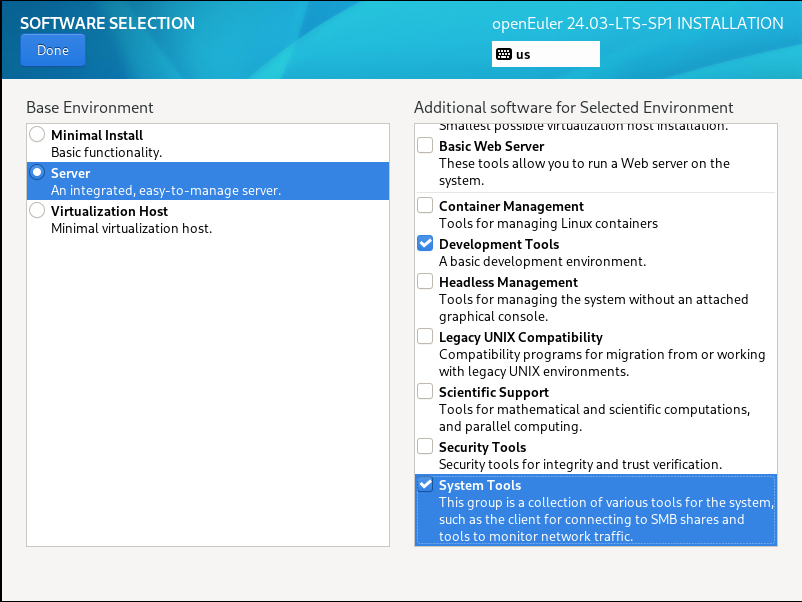Image resolution: width=802 pixels, height=602 pixels.
Task: Select the Server radio button
Action: [37, 172]
